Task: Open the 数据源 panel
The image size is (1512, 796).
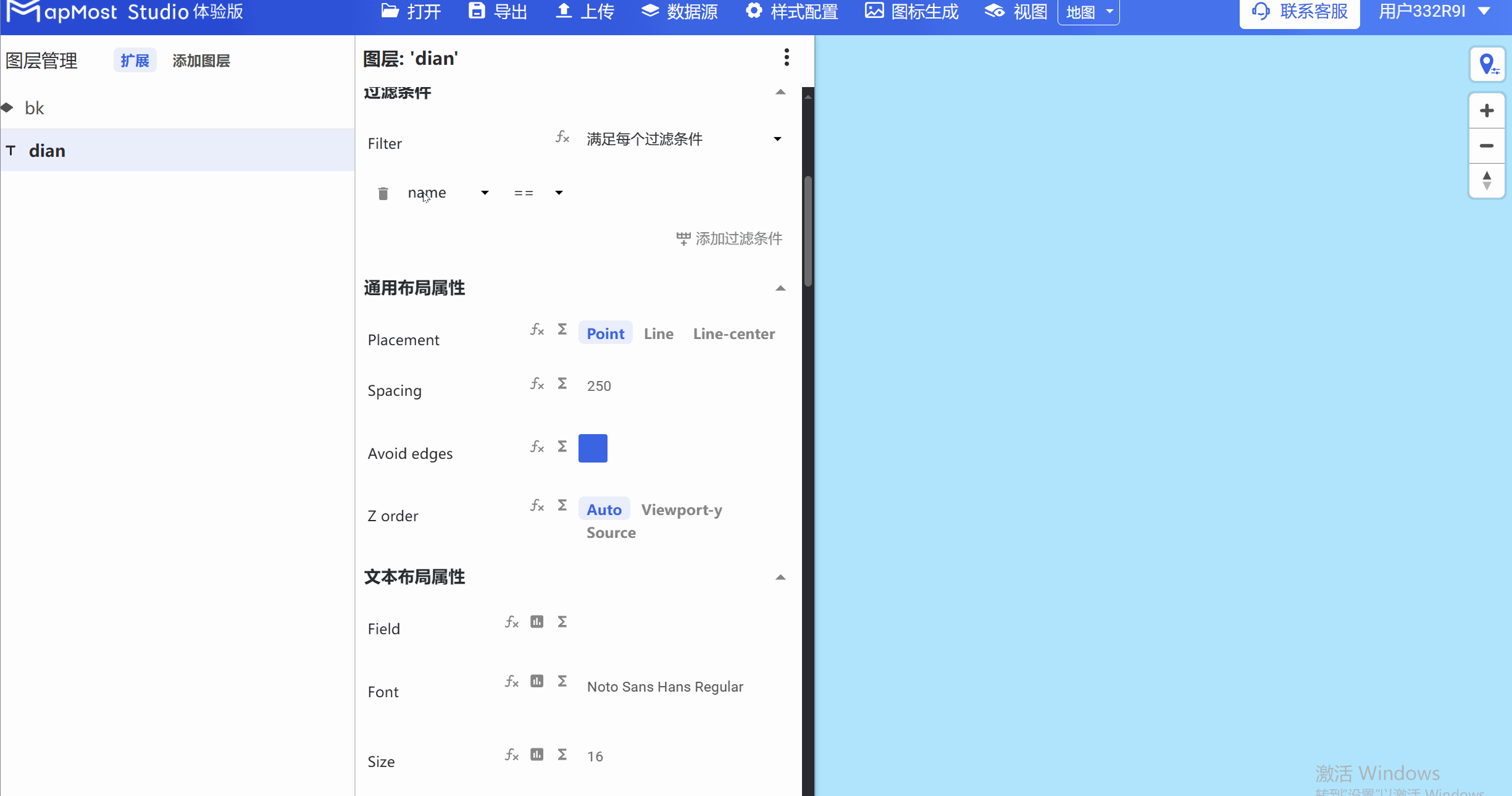Action: (x=679, y=11)
